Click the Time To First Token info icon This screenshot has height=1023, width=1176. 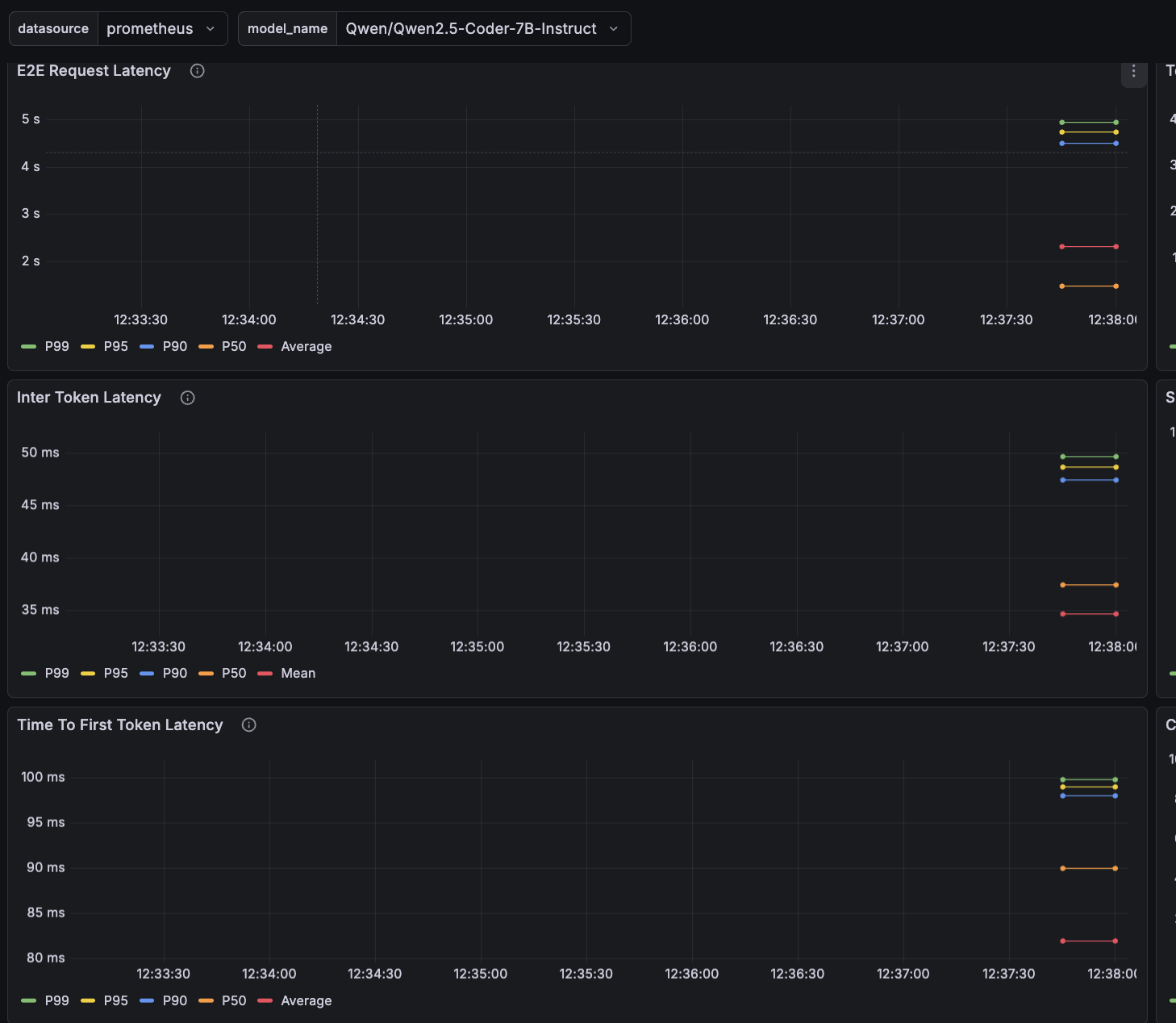click(249, 725)
